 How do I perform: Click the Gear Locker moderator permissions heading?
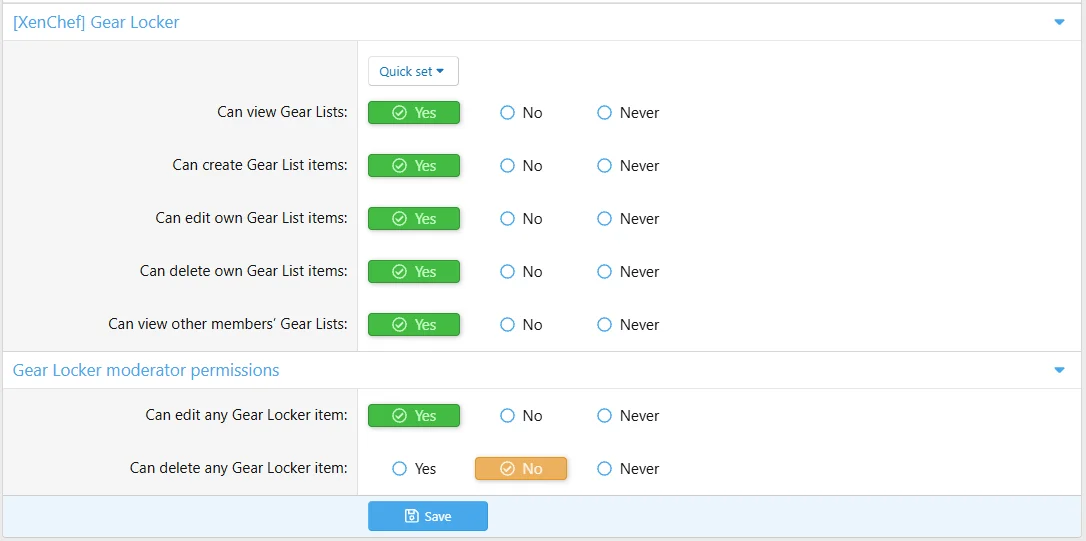point(146,371)
